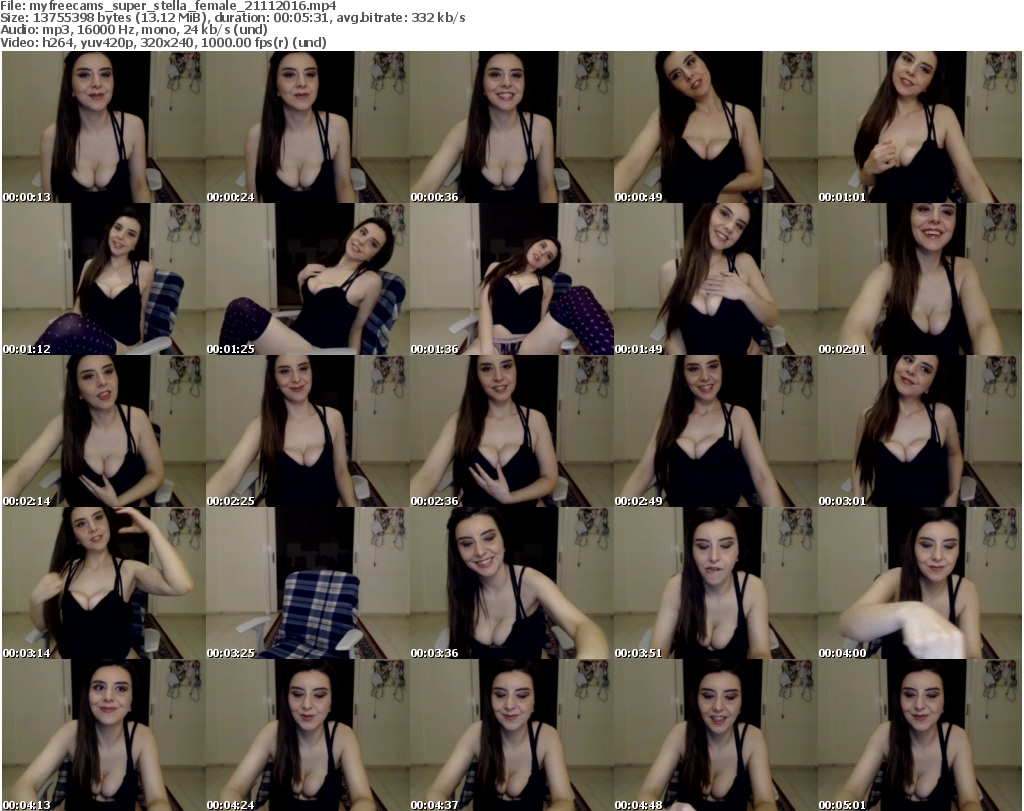Choose the 00:04:48 thumbnail

point(716,735)
